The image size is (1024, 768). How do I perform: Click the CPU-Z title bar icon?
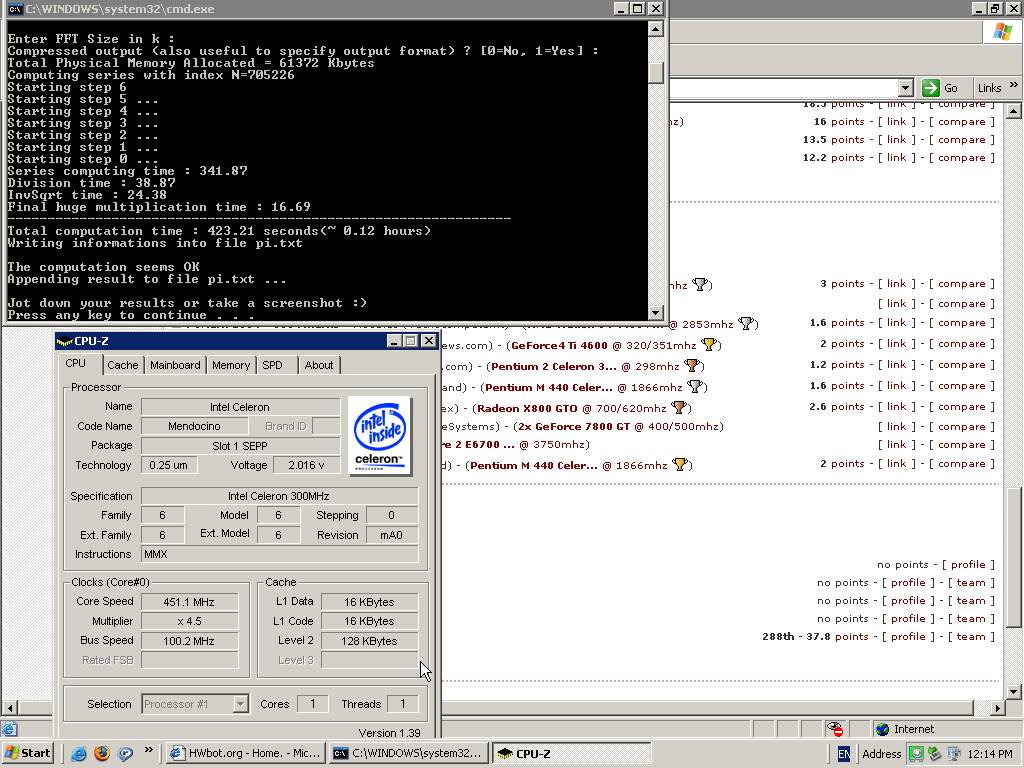(x=64, y=341)
